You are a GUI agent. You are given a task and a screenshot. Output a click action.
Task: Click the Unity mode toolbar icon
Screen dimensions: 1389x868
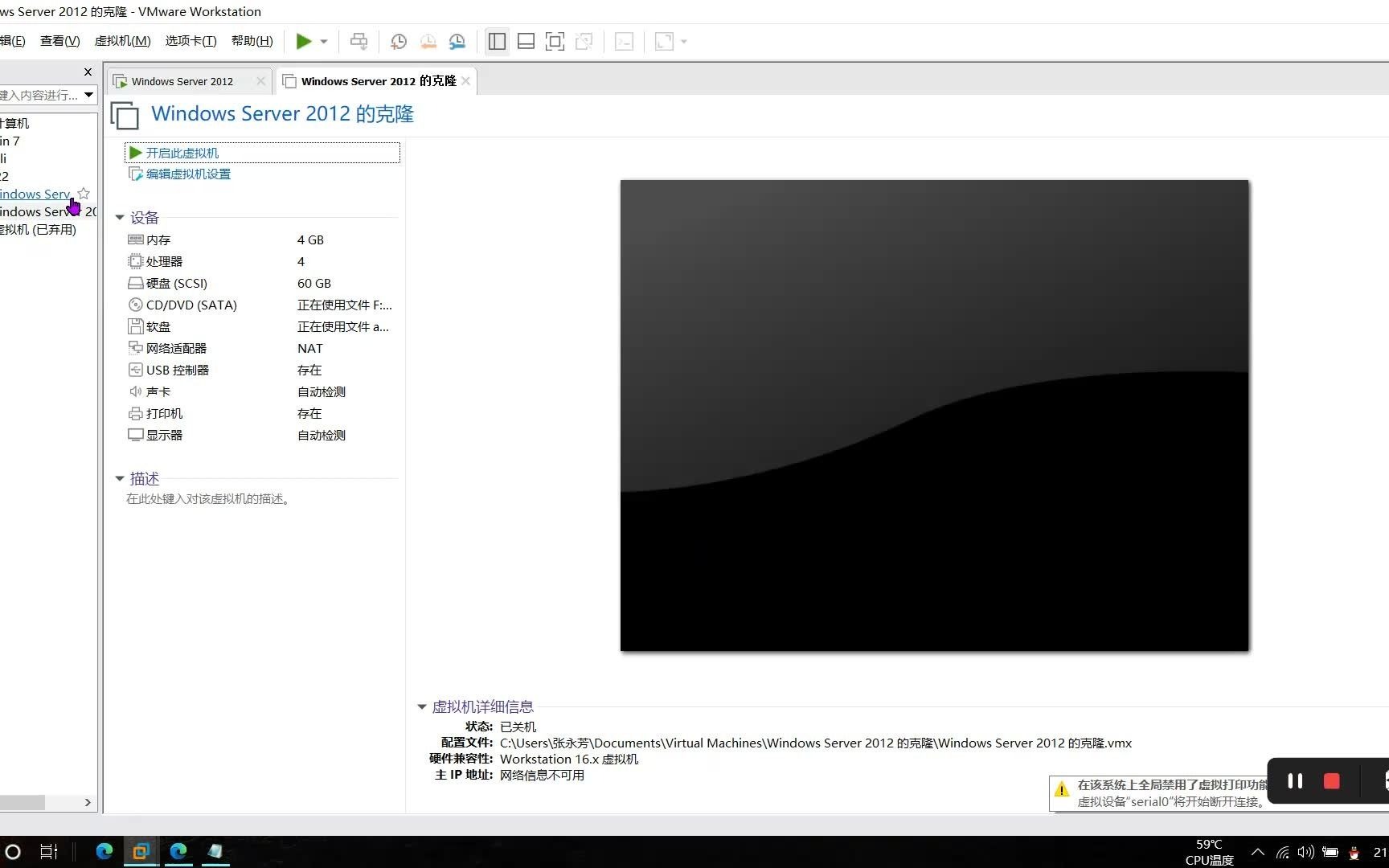584,42
